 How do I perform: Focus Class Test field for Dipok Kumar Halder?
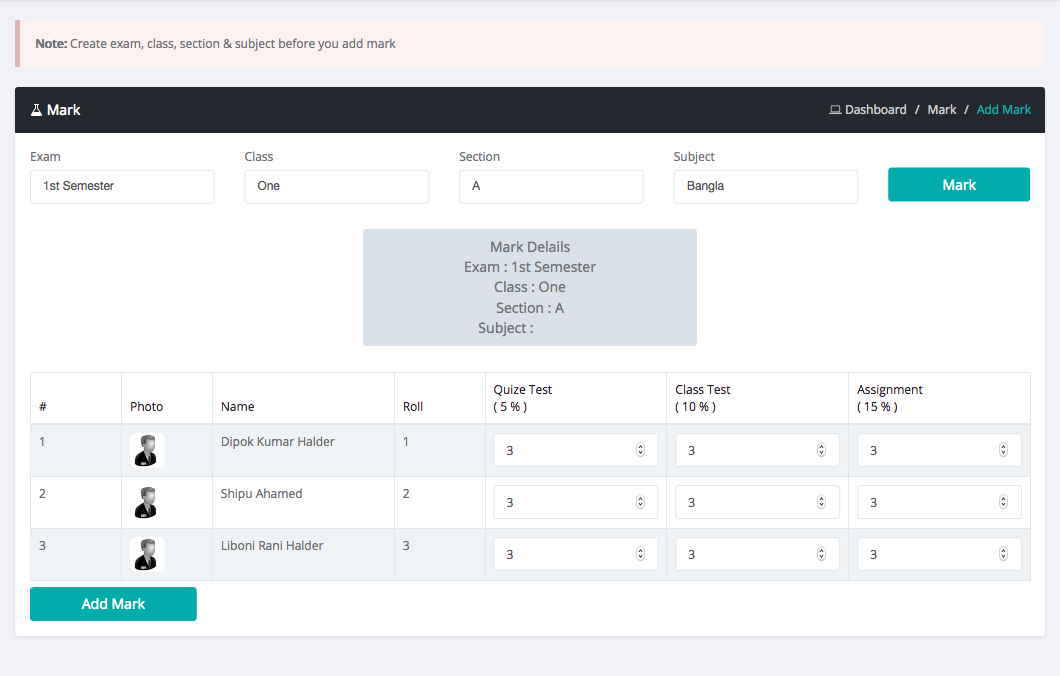745,450
